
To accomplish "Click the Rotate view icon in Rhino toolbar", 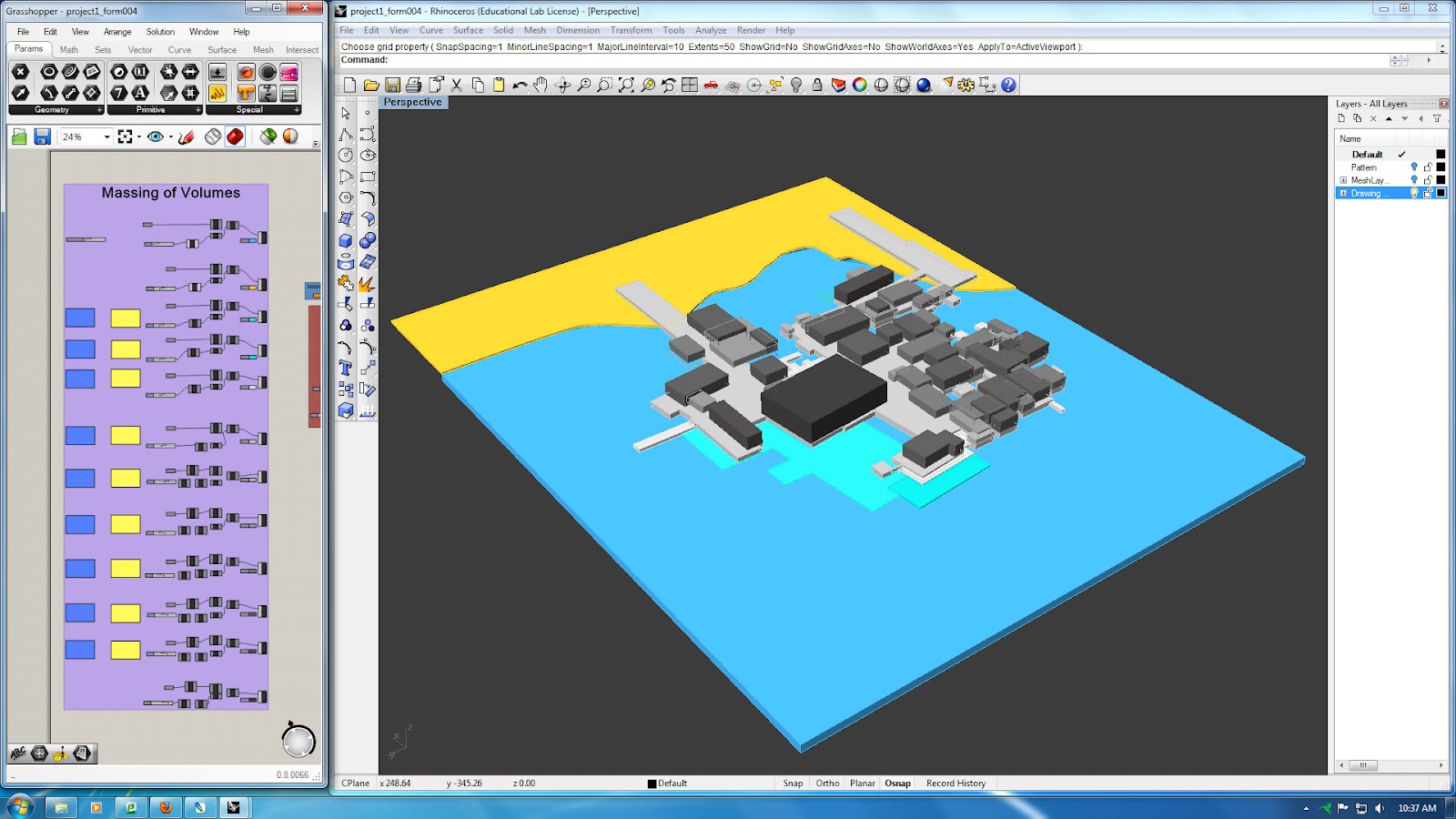I will 561,85.
